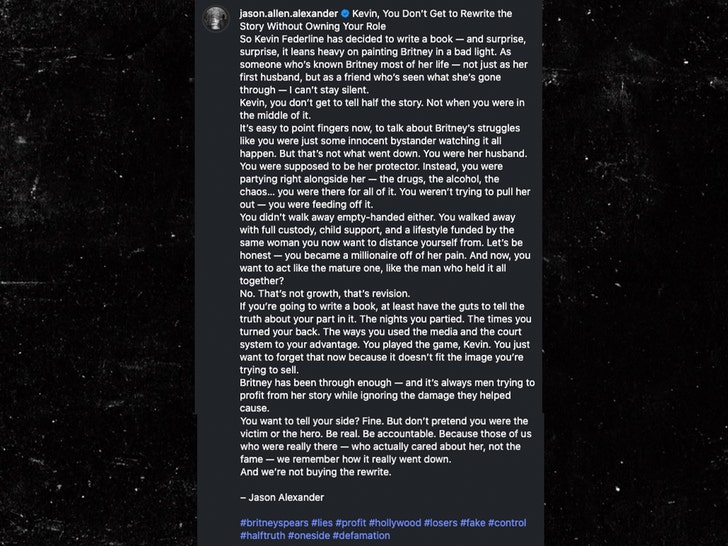
Task: Select the #oneside hashtag
Action: click(309, 536)
